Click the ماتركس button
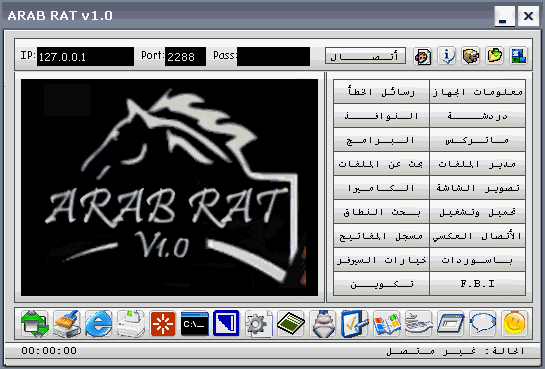The image size is (545, 369). click(477, 139)
